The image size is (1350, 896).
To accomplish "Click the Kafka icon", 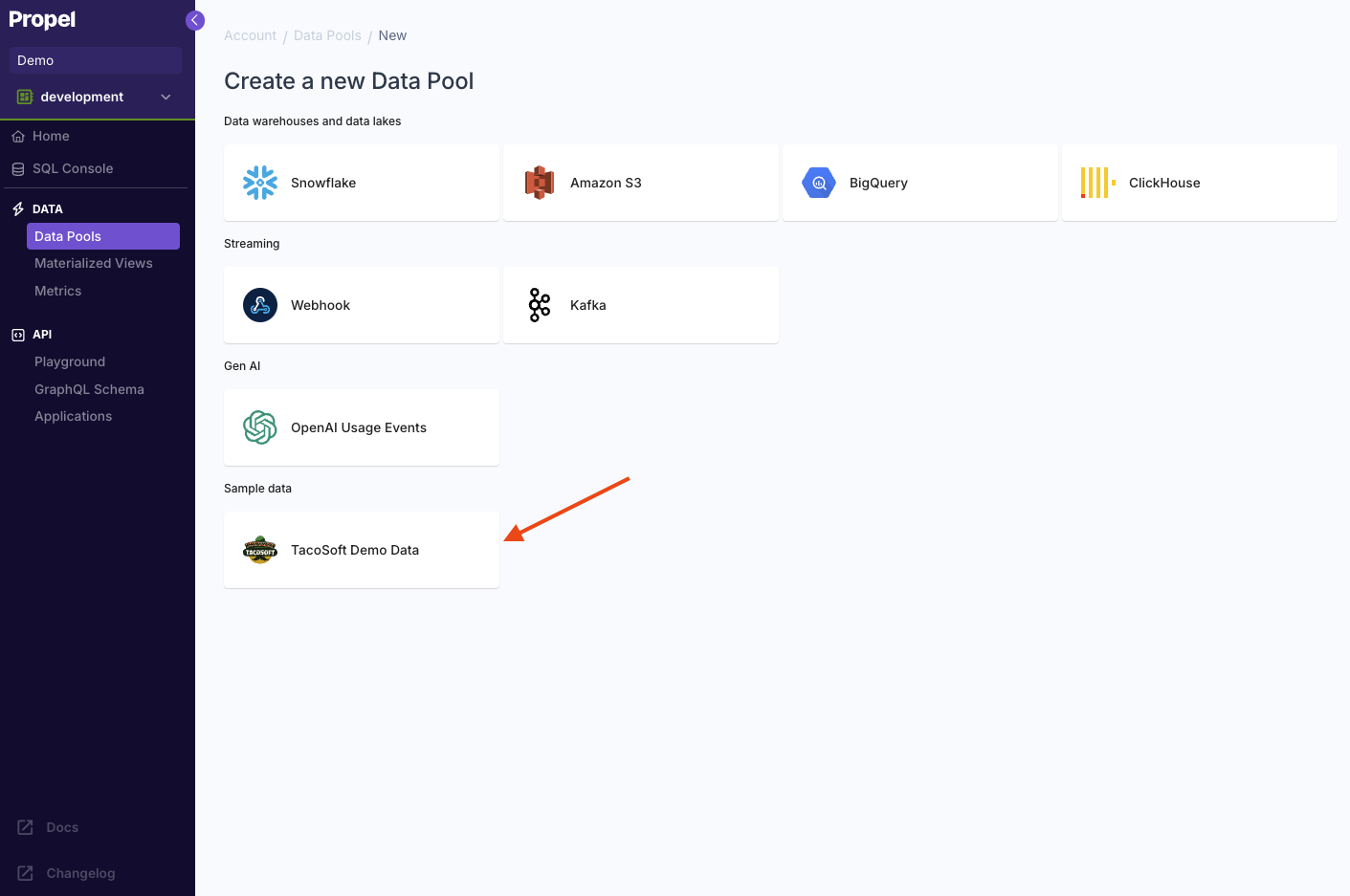I will click(539, 304).
